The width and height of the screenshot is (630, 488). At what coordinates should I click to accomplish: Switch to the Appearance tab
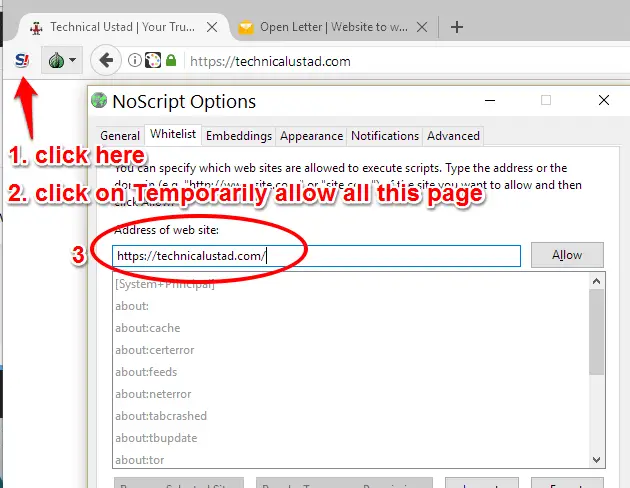pyautogui.click(x=311, y=136)
